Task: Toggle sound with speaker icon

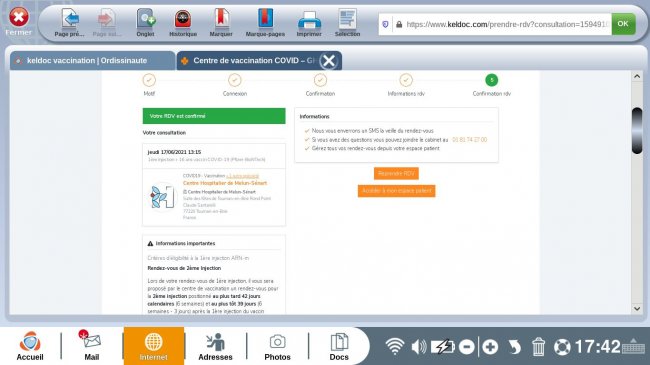Action: point(419,346)
